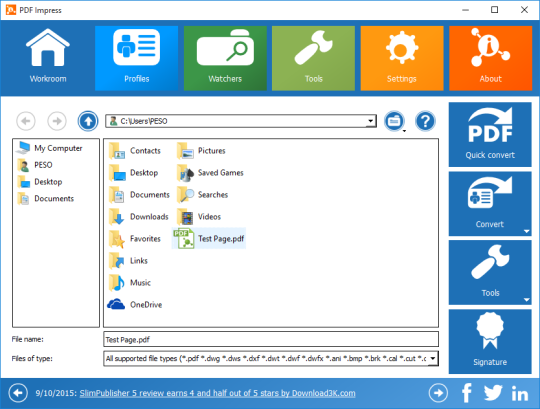The image size is (540, 409).
Task: Open the Facebook page link
Action: [467, 393]
